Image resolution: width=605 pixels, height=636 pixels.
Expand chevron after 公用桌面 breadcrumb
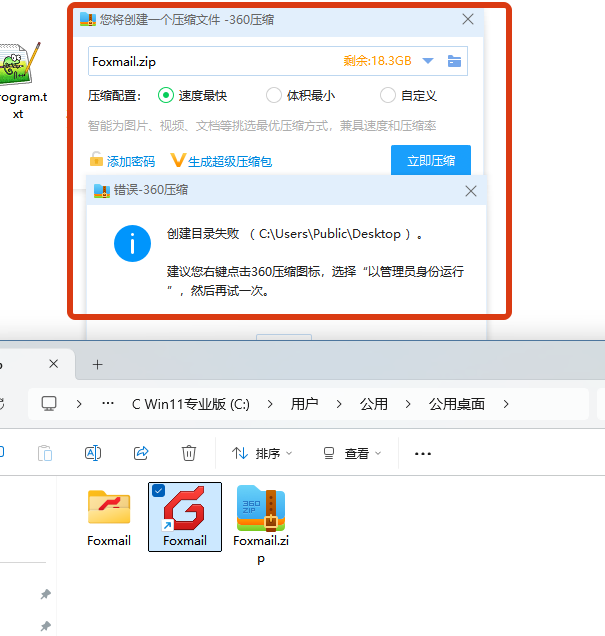point(506,404)
